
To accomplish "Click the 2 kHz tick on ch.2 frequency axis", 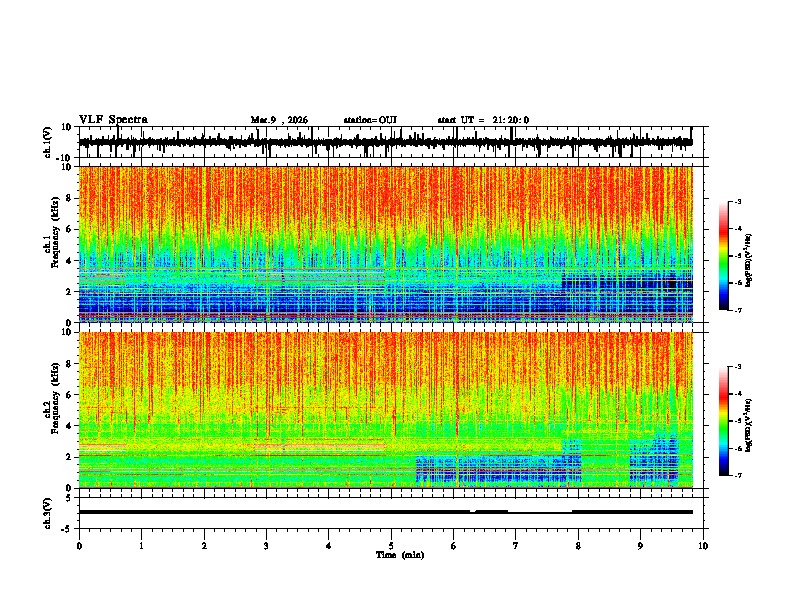I will tap(70, 457).
